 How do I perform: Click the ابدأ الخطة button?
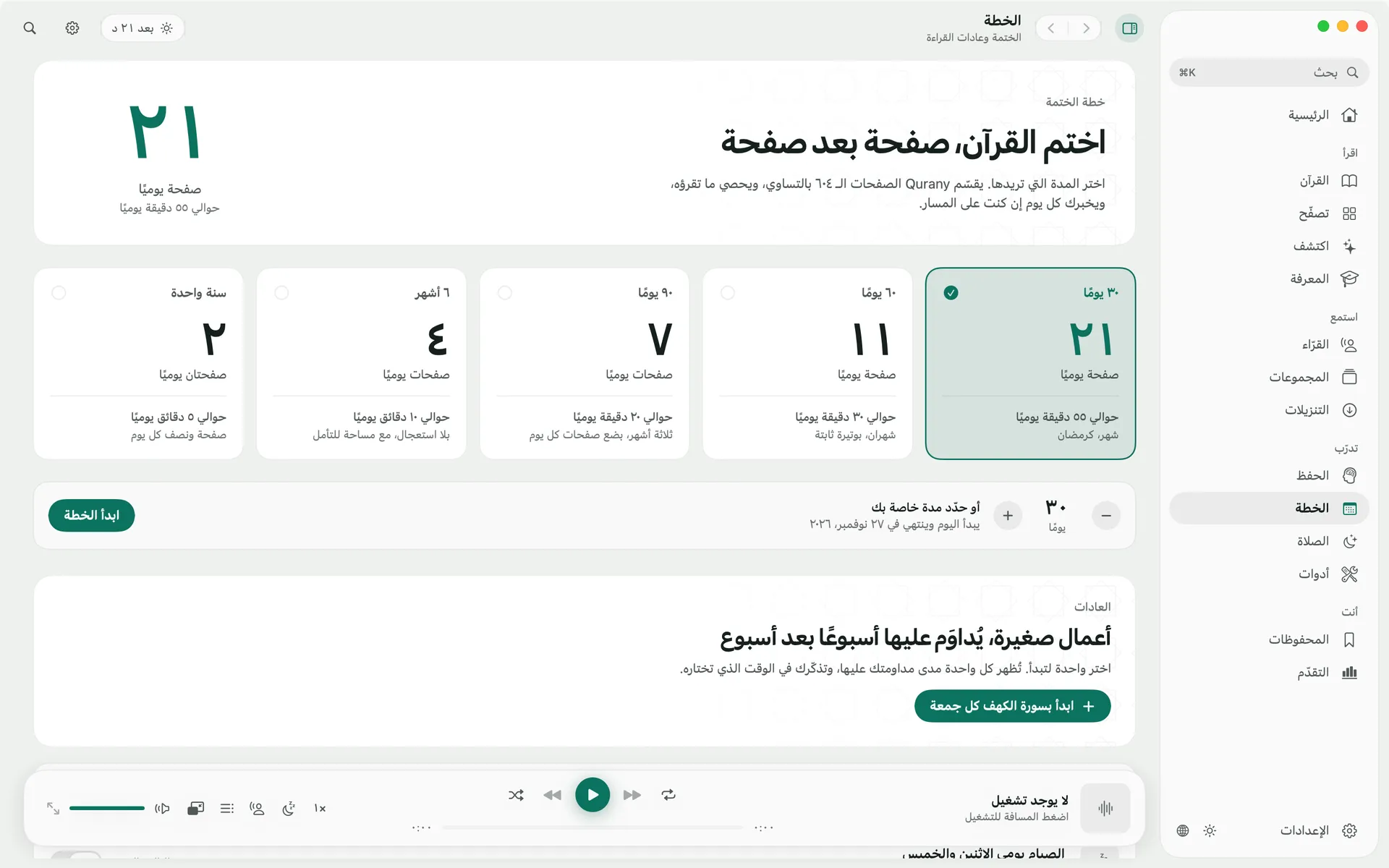[91, 516]
